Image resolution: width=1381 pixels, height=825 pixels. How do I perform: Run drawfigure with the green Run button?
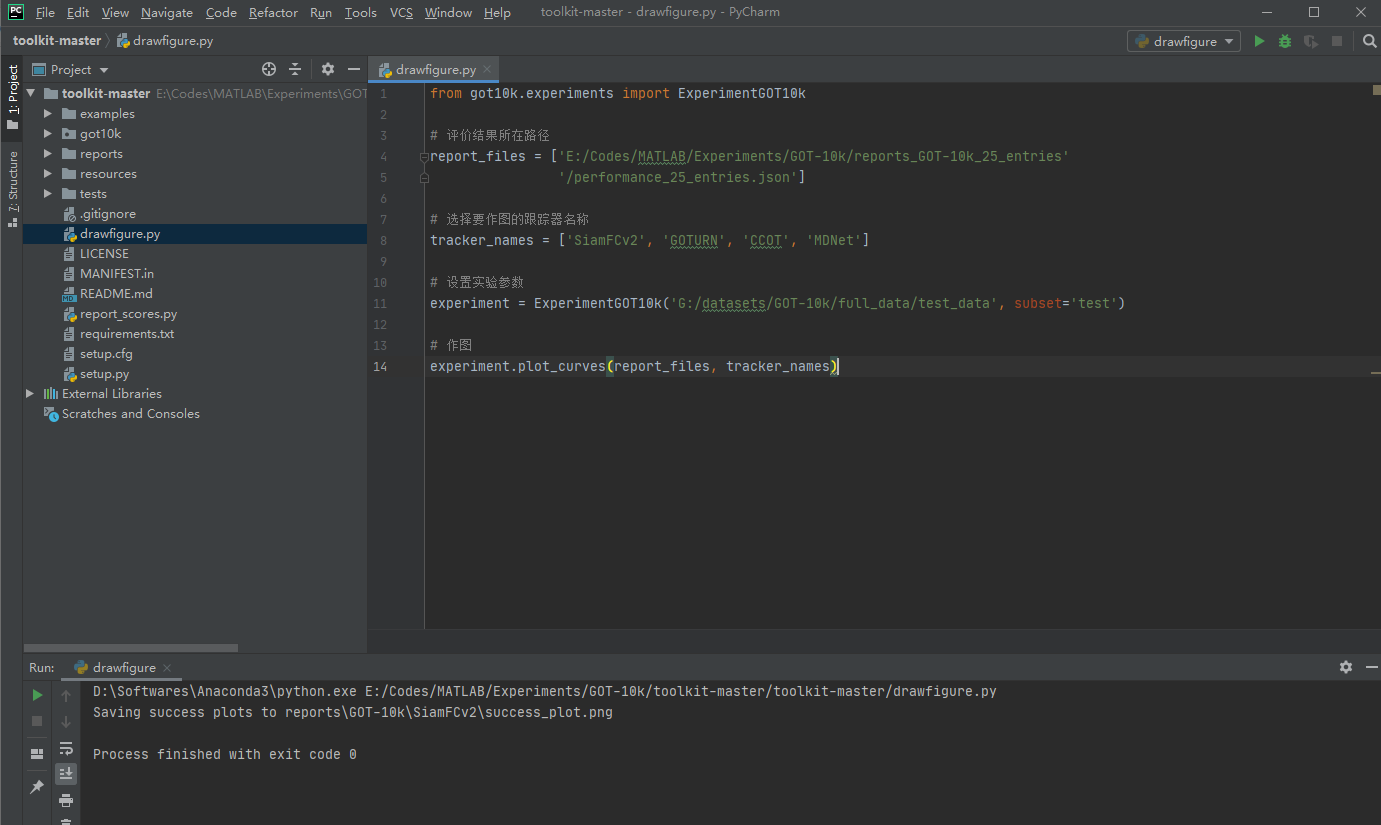[x=1259, y=41]
